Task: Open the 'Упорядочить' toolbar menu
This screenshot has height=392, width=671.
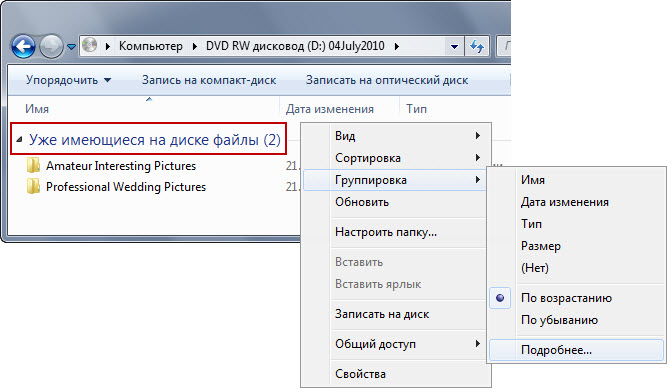Action: point(68,80)
